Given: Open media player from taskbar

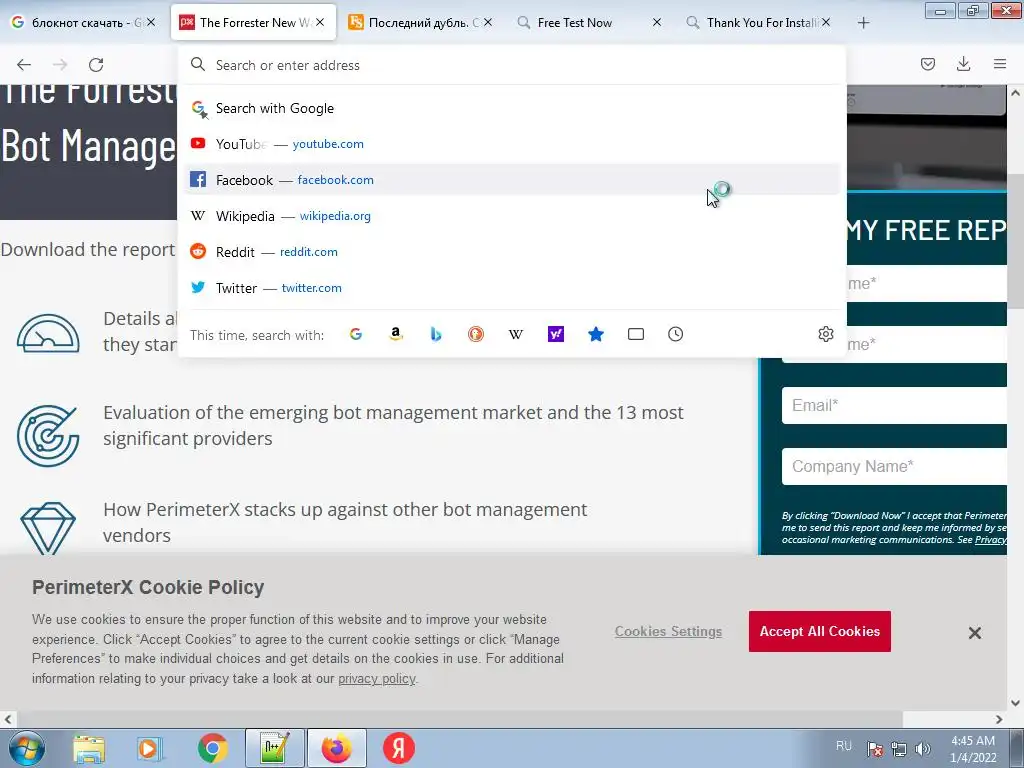Looking at the screenshot, I should (150, 748).
